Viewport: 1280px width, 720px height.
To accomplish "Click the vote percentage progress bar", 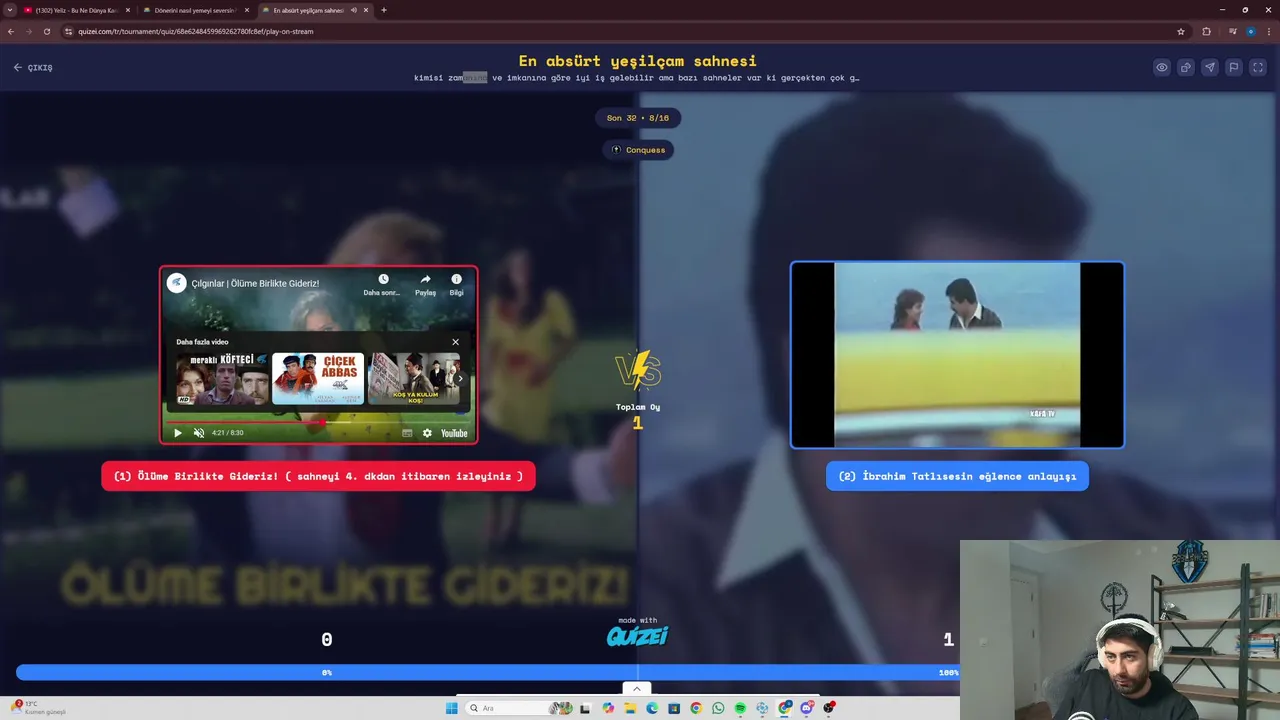I will point(488,673).
